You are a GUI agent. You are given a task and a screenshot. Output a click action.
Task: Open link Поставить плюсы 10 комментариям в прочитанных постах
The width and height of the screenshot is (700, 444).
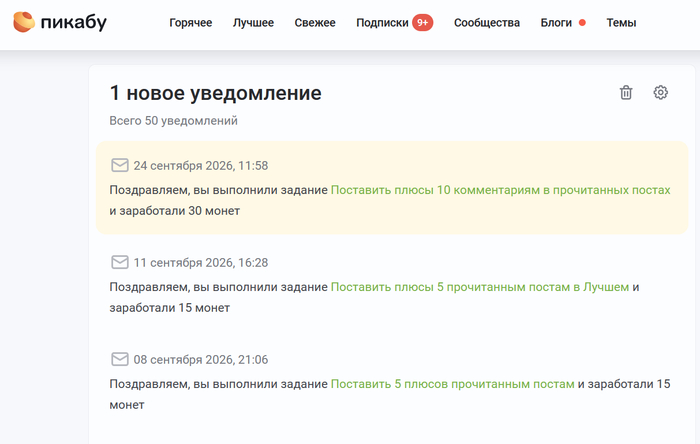click(x=500, y=190)
